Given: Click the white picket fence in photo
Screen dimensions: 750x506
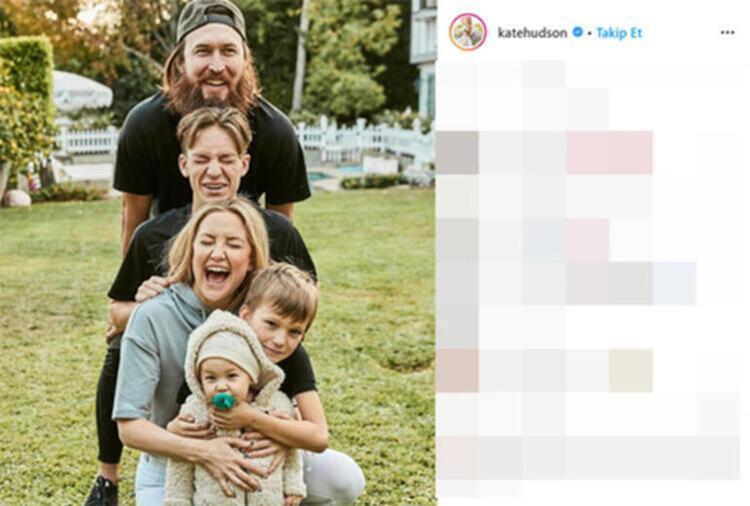Looking at the screenshot, I should point(364,139).
